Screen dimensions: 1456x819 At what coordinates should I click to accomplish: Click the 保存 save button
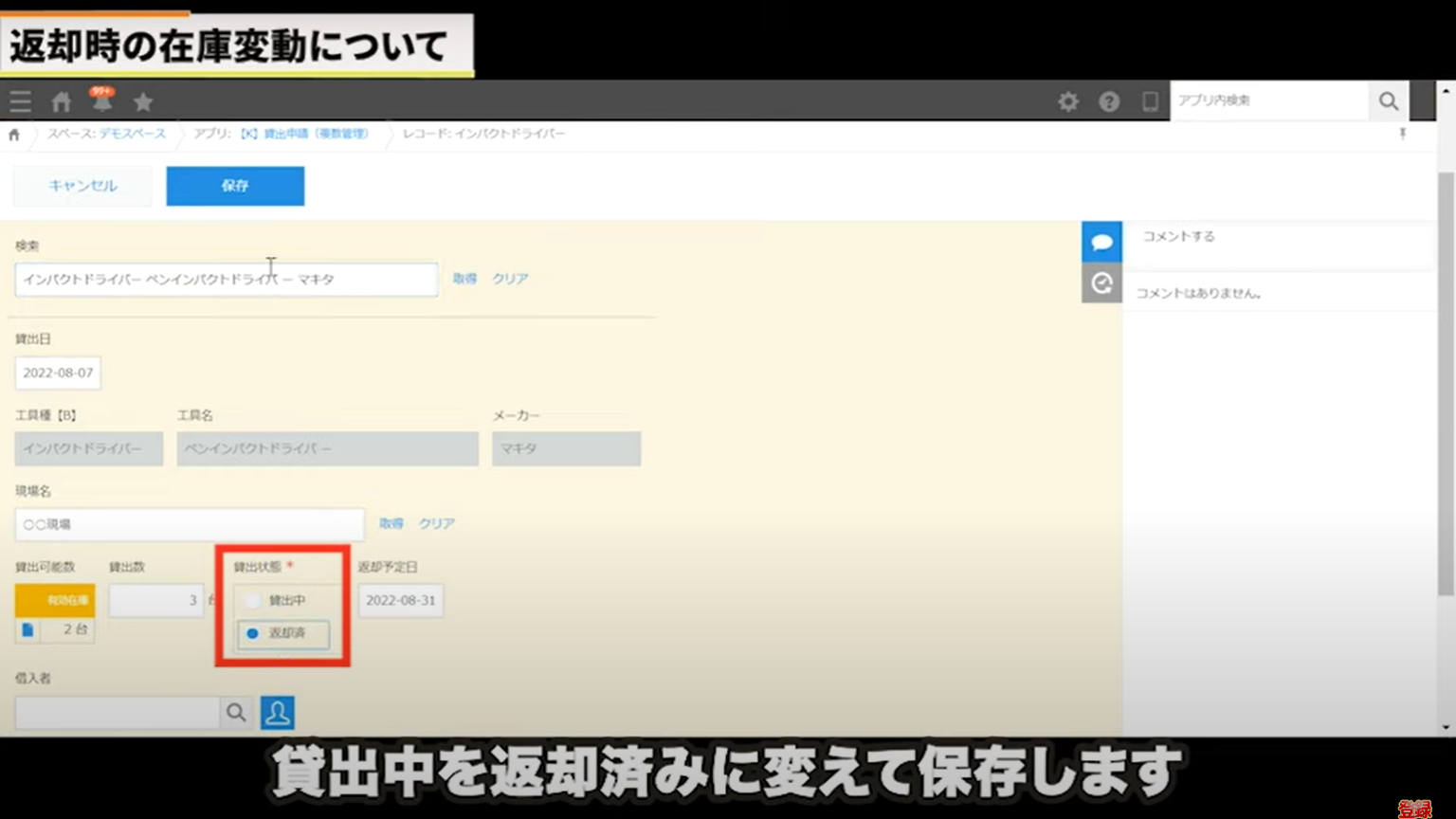pyautogui.click(x=235, y=186)
